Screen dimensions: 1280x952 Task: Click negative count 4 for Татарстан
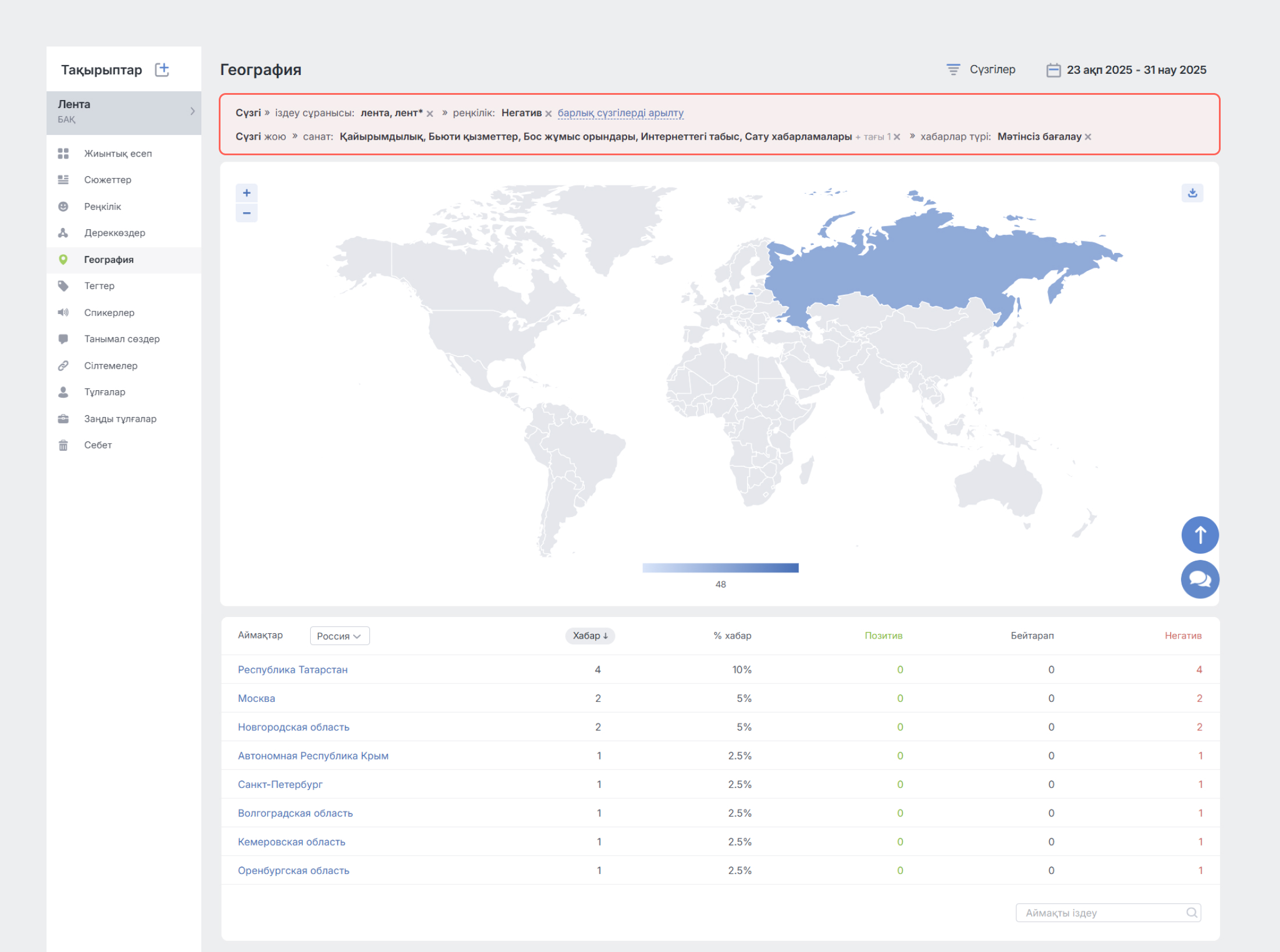1199,669
